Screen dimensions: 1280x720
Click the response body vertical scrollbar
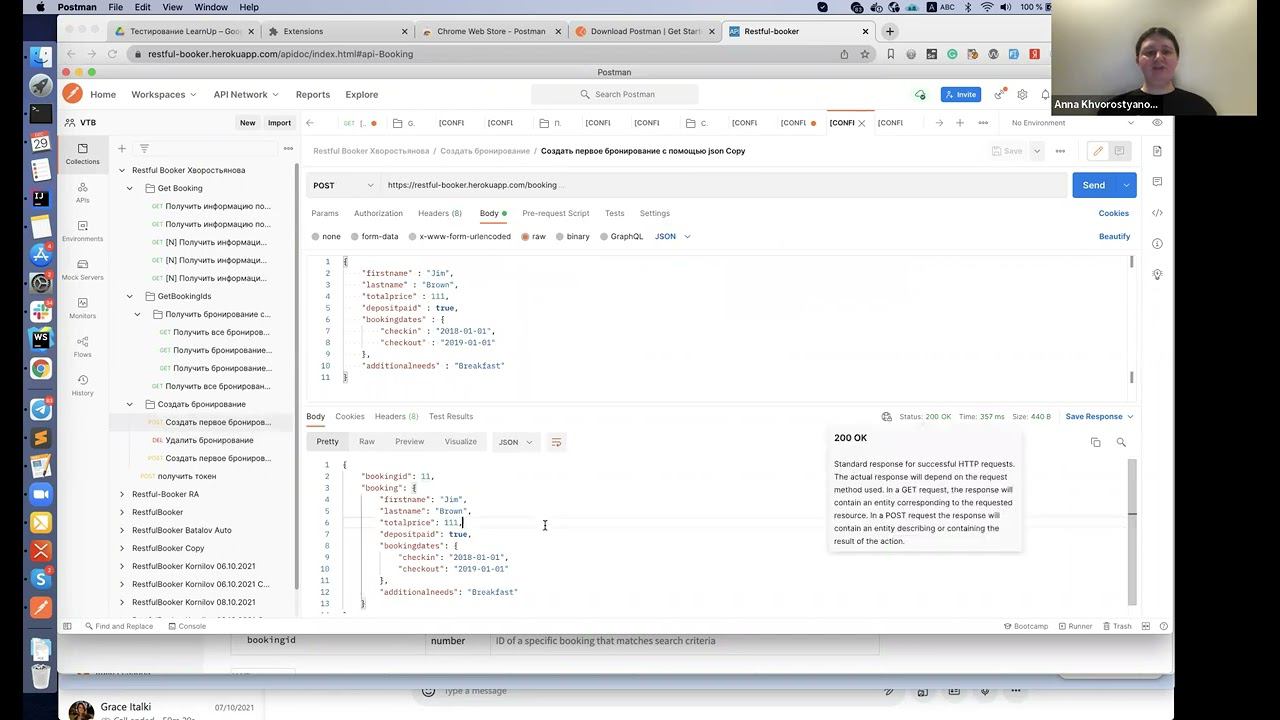[1132, 532]
